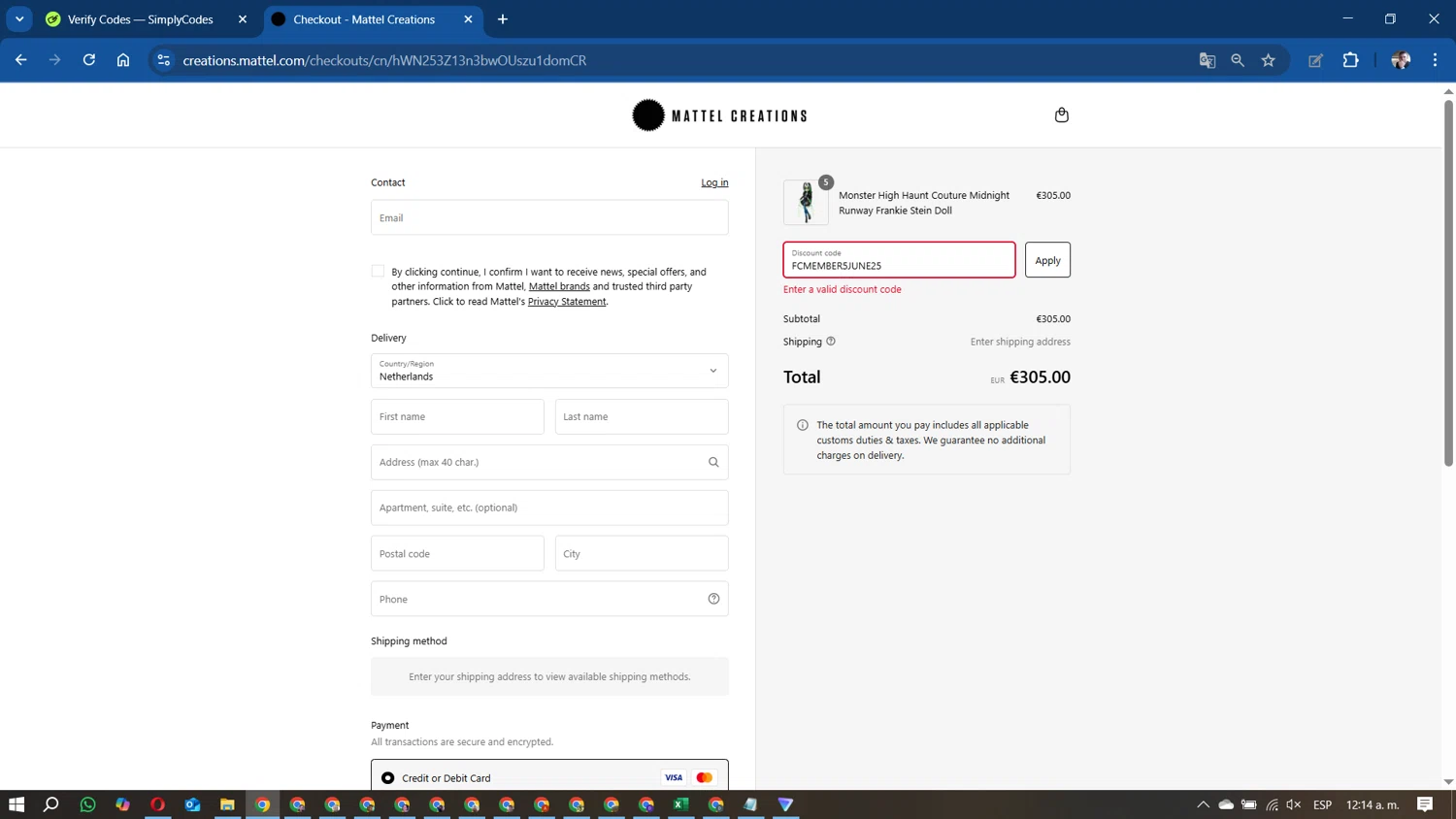Click the page vertical scrollbar
The image size is (1456, 819).
click(x=1448, y=281)
